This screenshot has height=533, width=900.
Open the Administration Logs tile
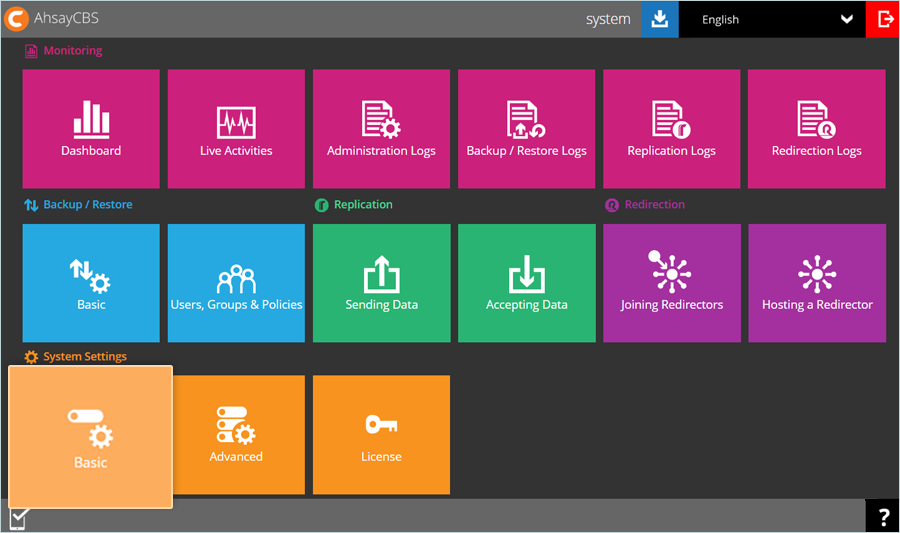point(381,129)
